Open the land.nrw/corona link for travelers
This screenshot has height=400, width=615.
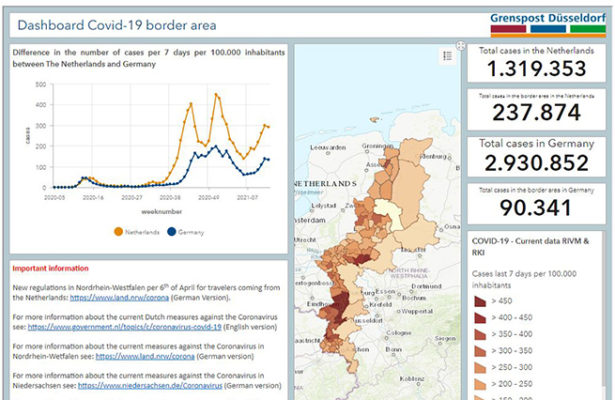coord(119,298)
